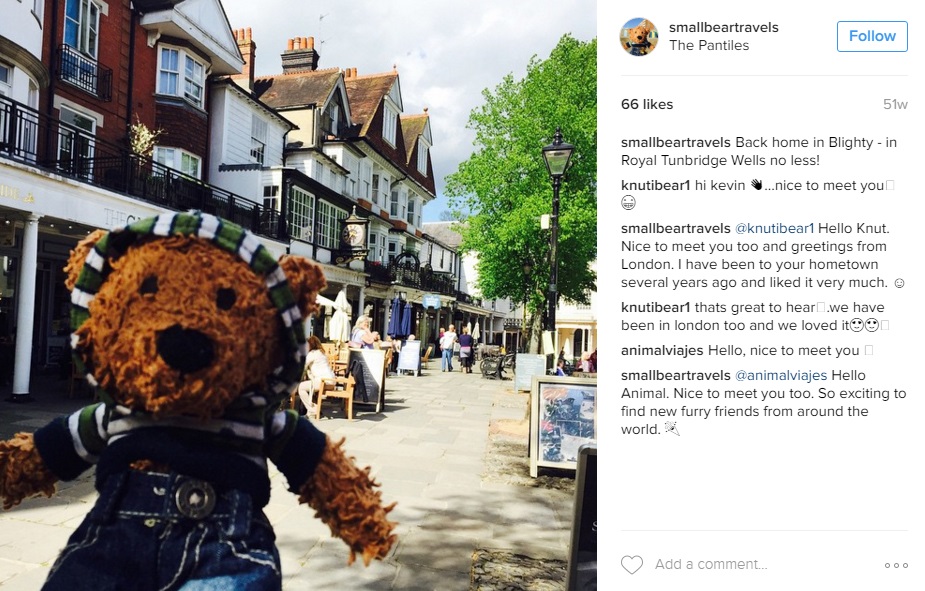Click the Follow button
Image resolution: width=925 pixels, height=591 pixels.
(x=872, y=36)
